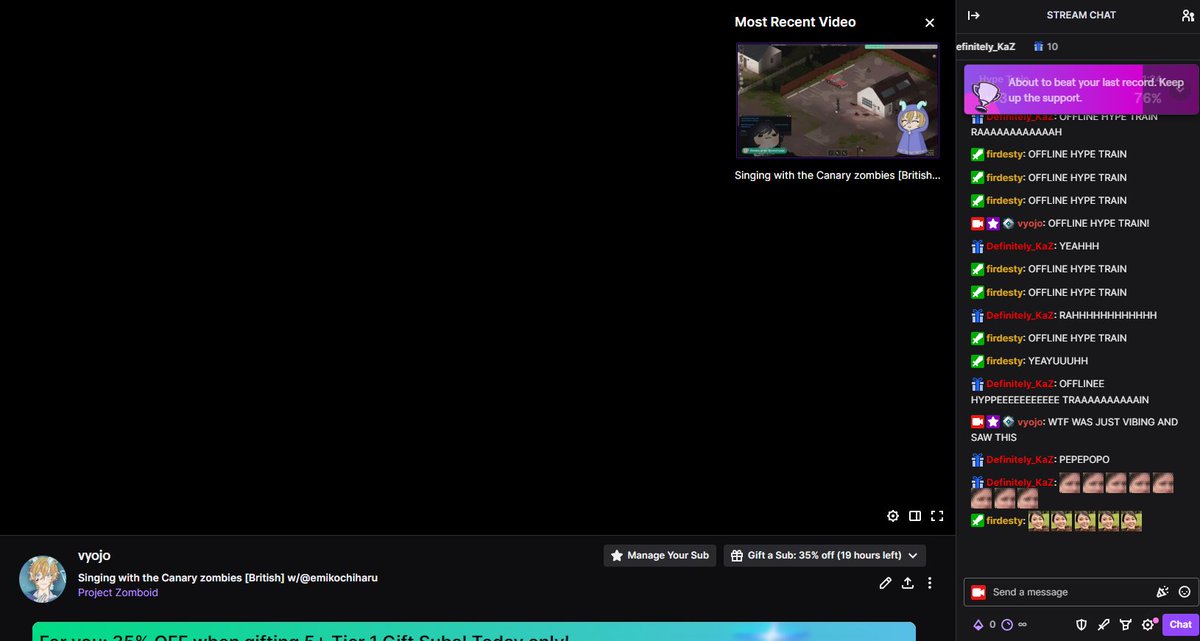Click the gift leaderboard count 10

(1046, 46)
